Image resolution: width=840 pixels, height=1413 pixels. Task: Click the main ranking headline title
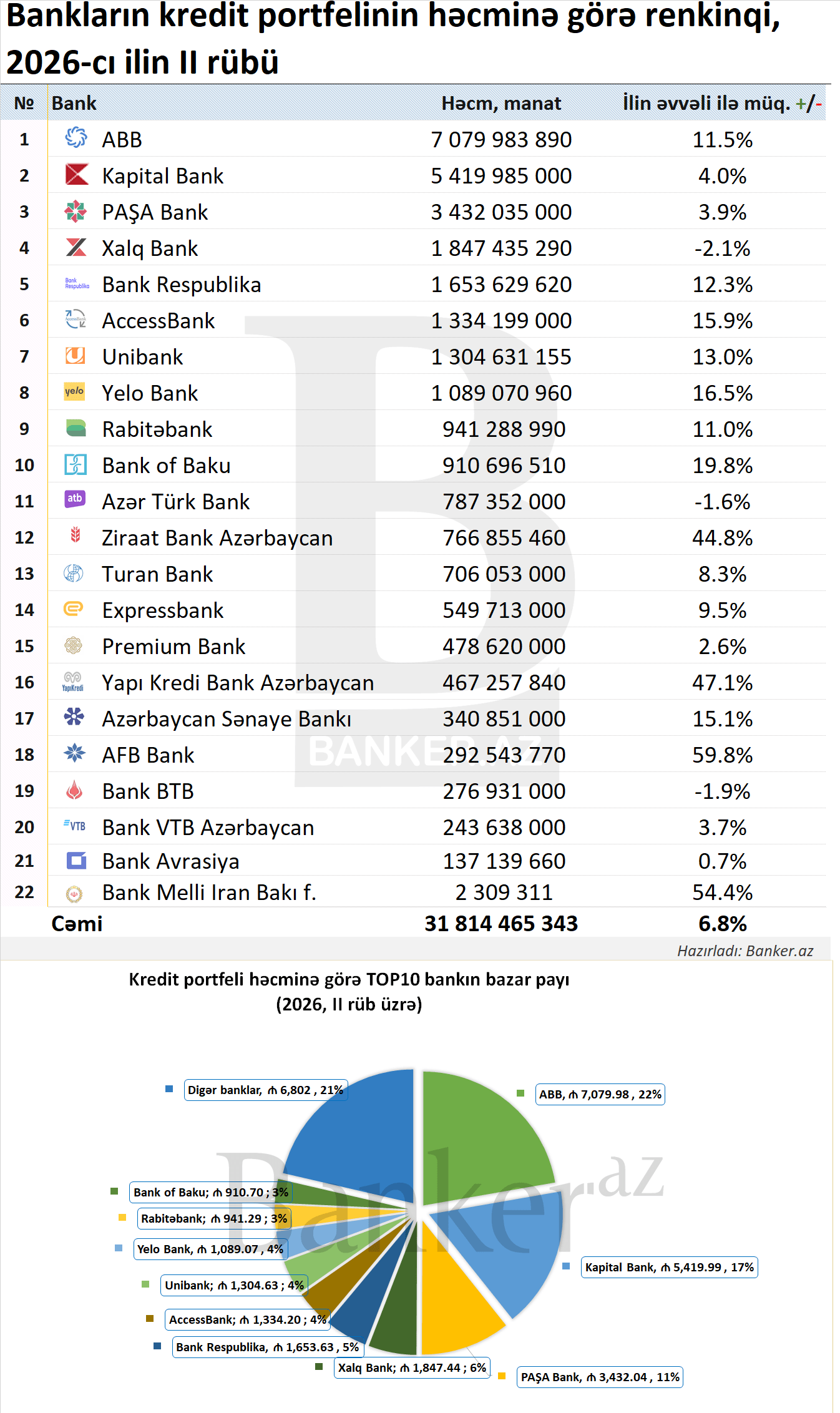pyautogui.click(x=393, y=39)
